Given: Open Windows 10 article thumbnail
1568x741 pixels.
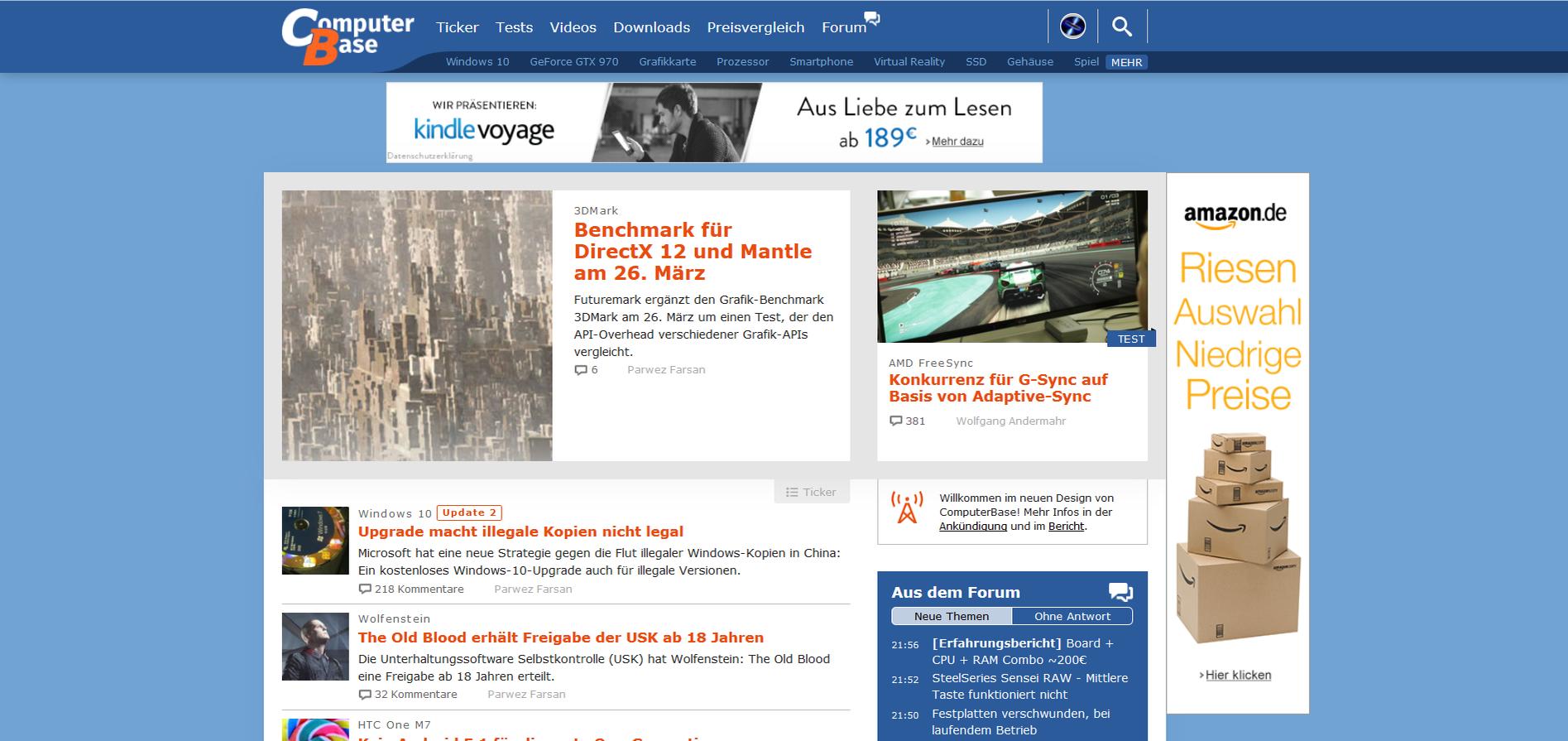Looking at the screenshot, I should pyautogui.click(x=315, y=541).
